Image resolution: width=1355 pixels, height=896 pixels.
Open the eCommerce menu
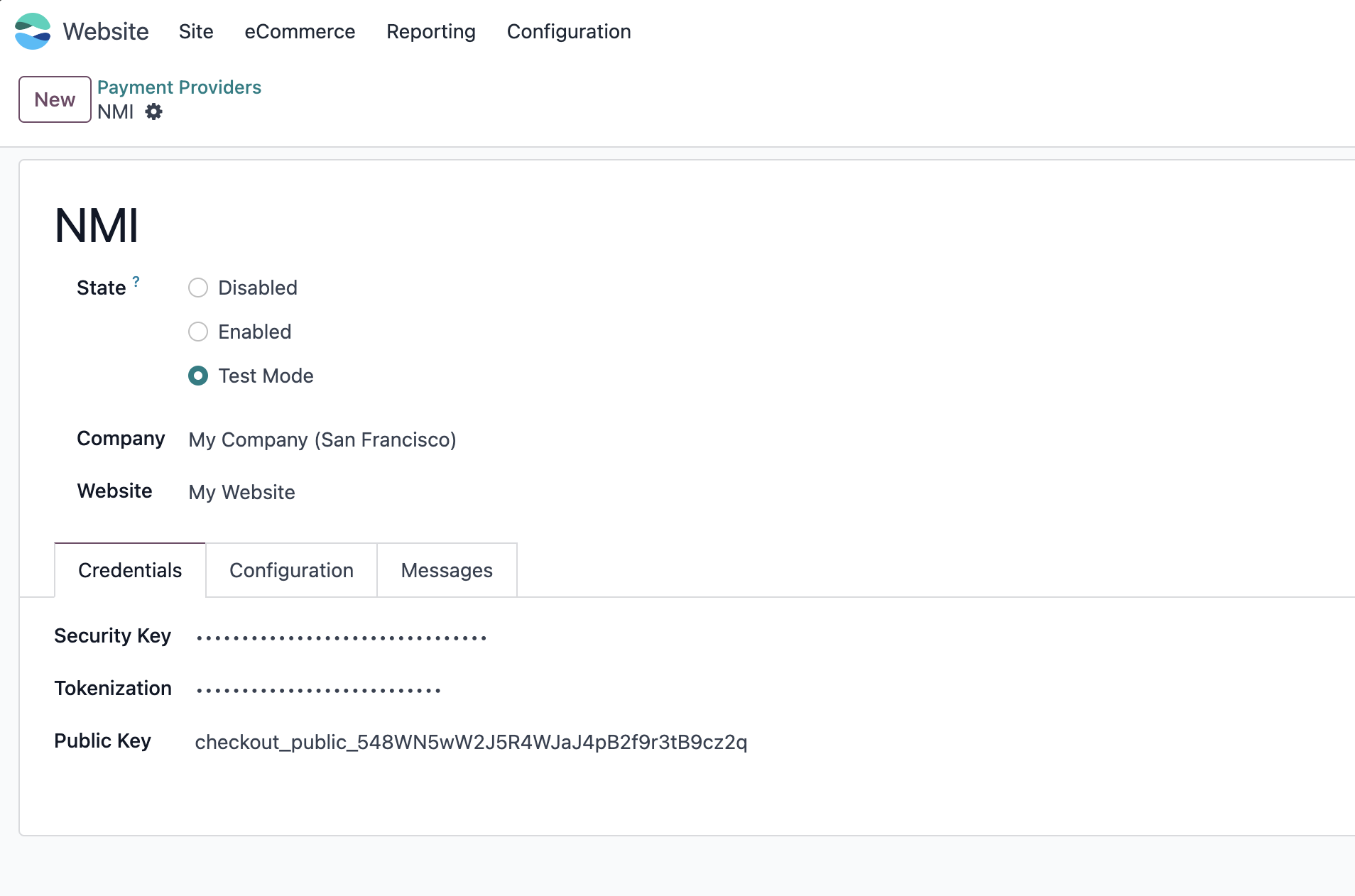coord(300,31)
